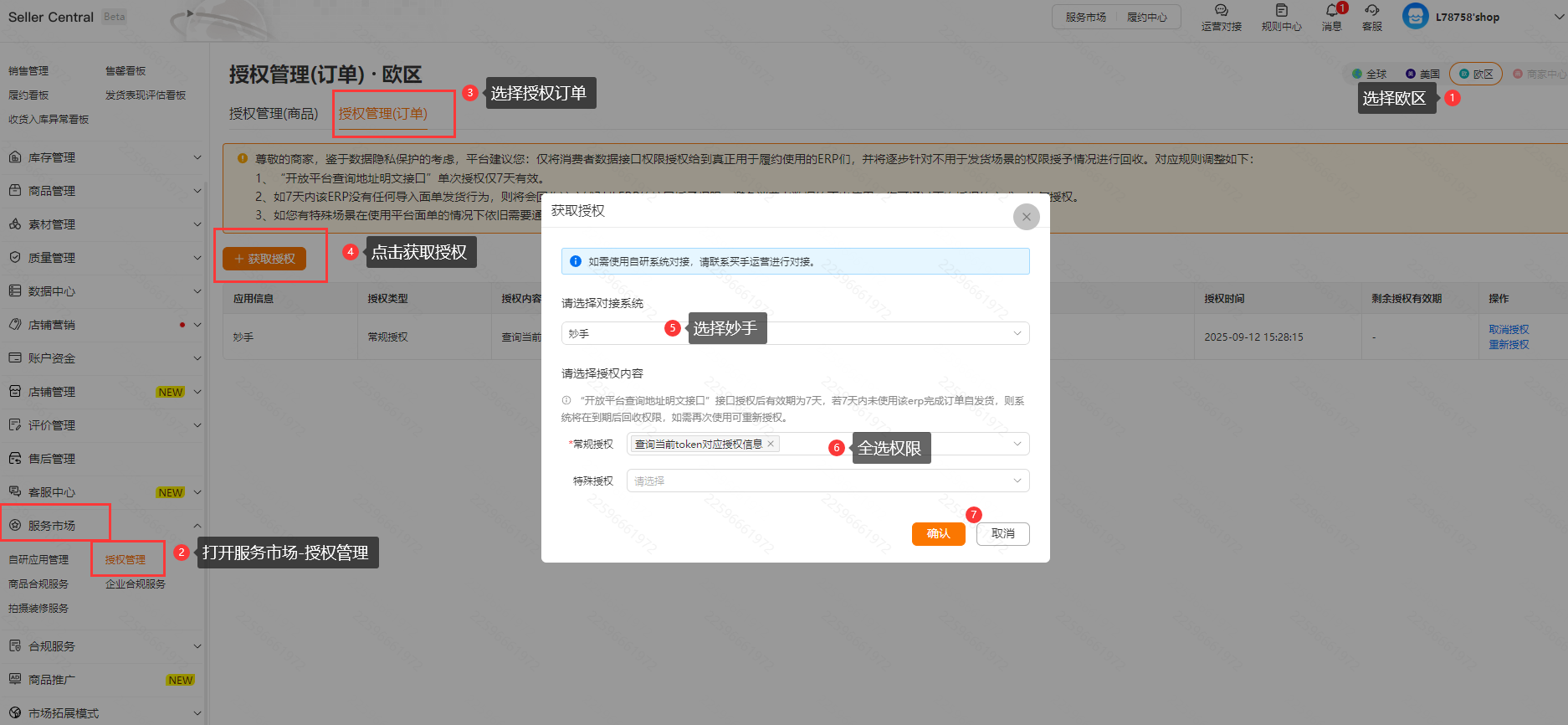
Task: Close the 获取授权 dialog with X
Action: tap(1026, 217)
